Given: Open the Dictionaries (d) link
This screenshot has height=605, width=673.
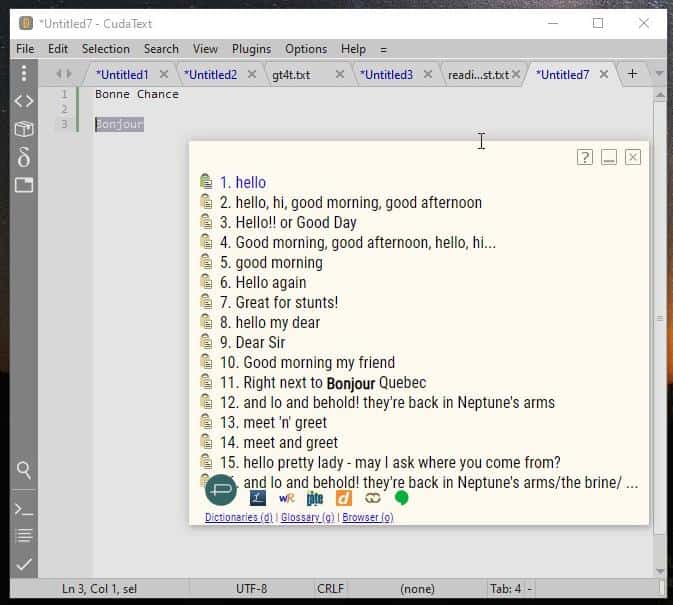Looking at the screenshot, I should 239,517.
